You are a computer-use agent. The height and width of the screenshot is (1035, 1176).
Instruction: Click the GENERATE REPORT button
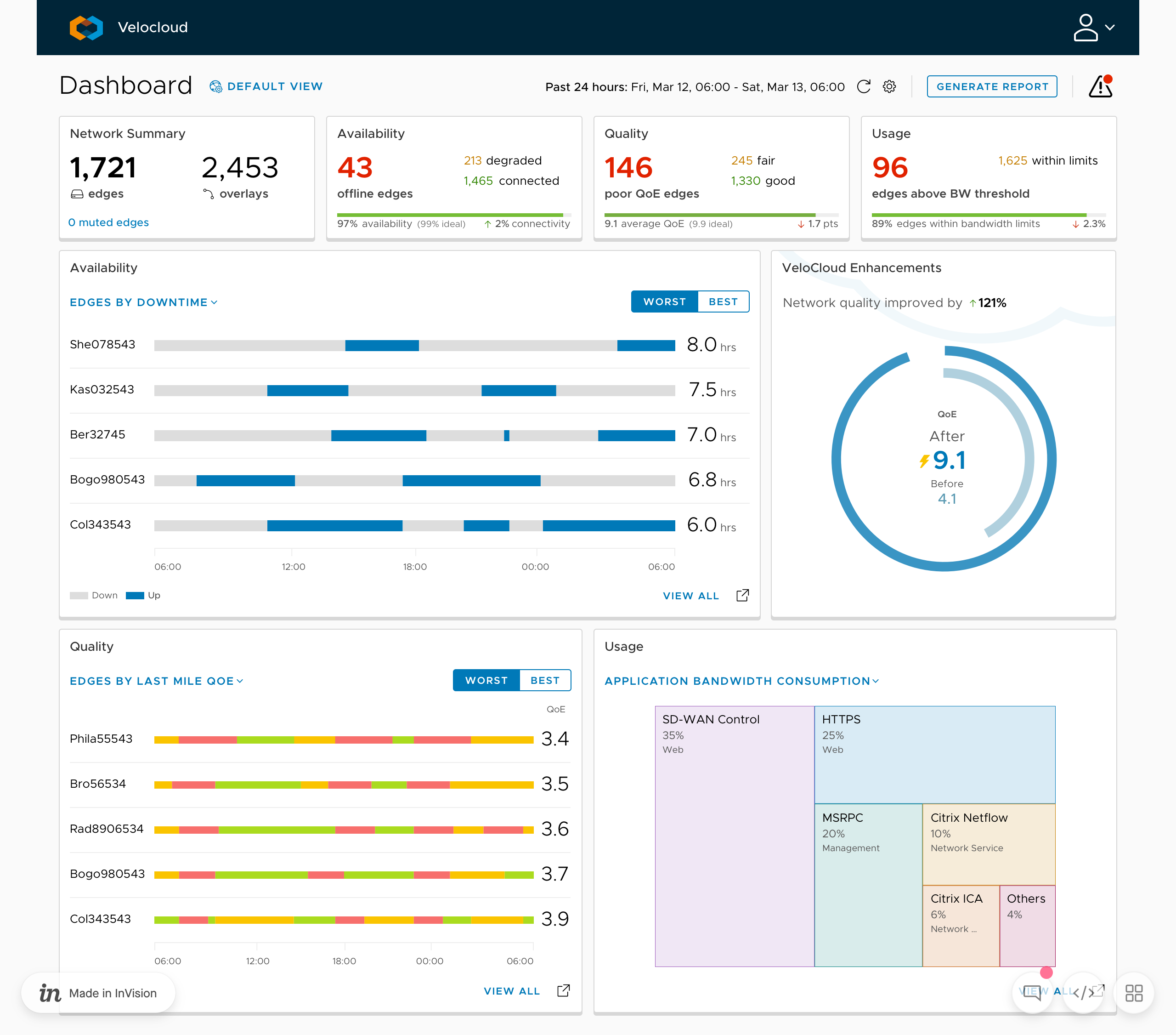(992, 86)
